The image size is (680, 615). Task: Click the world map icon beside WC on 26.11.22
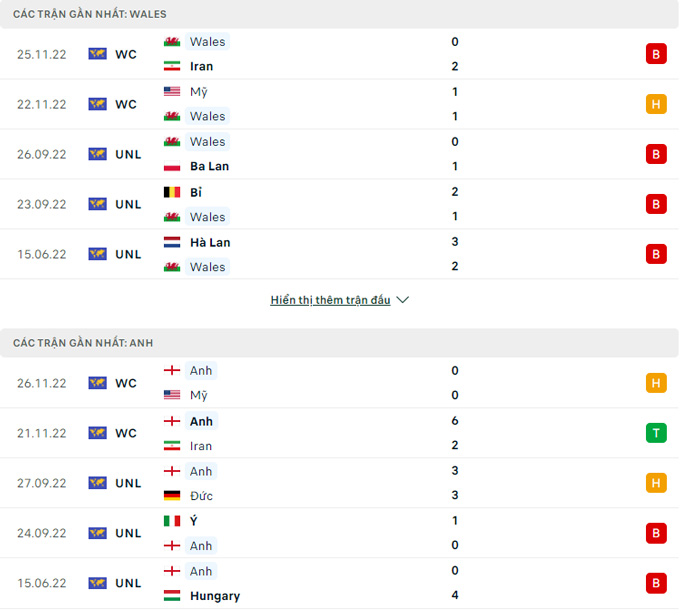click(x=98, y=383)
